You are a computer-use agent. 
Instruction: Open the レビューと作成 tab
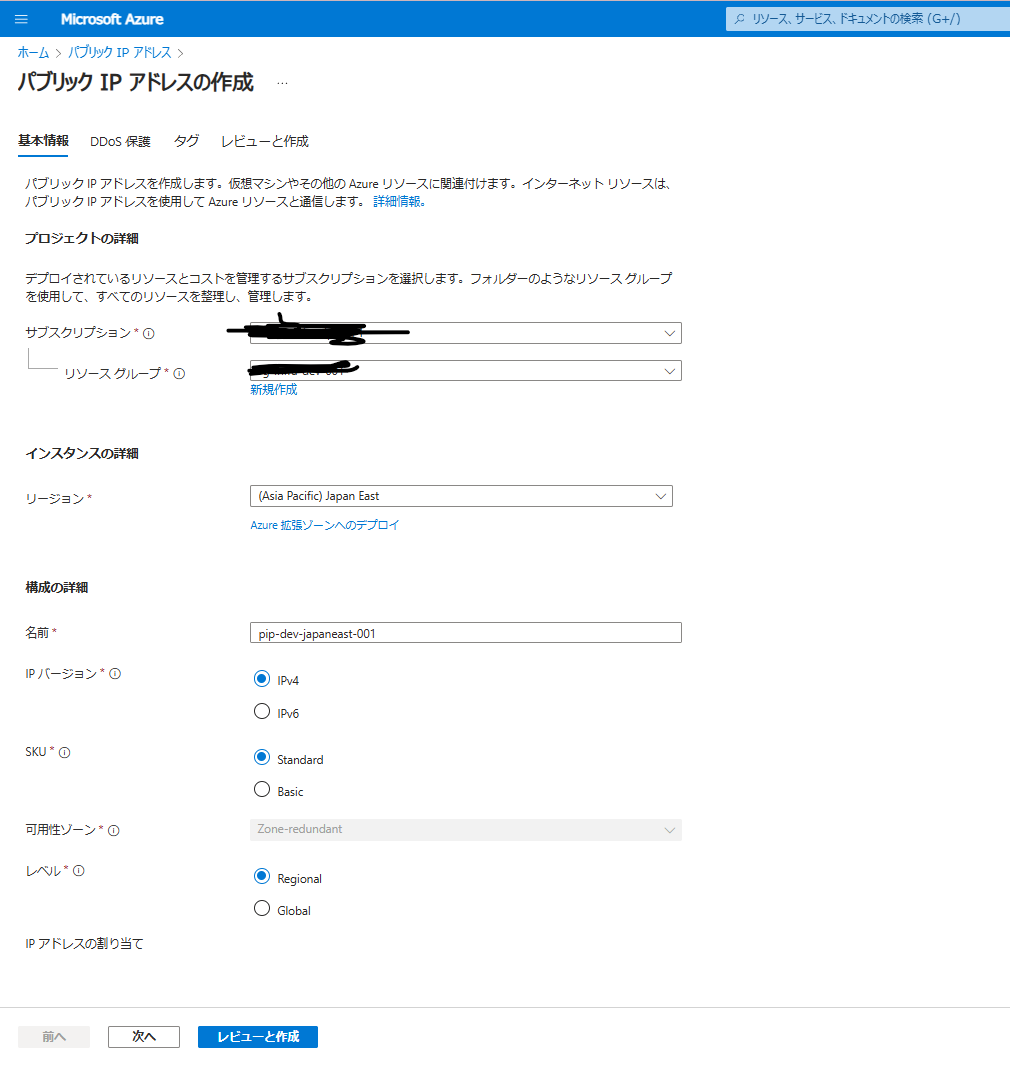pos(265,141)
